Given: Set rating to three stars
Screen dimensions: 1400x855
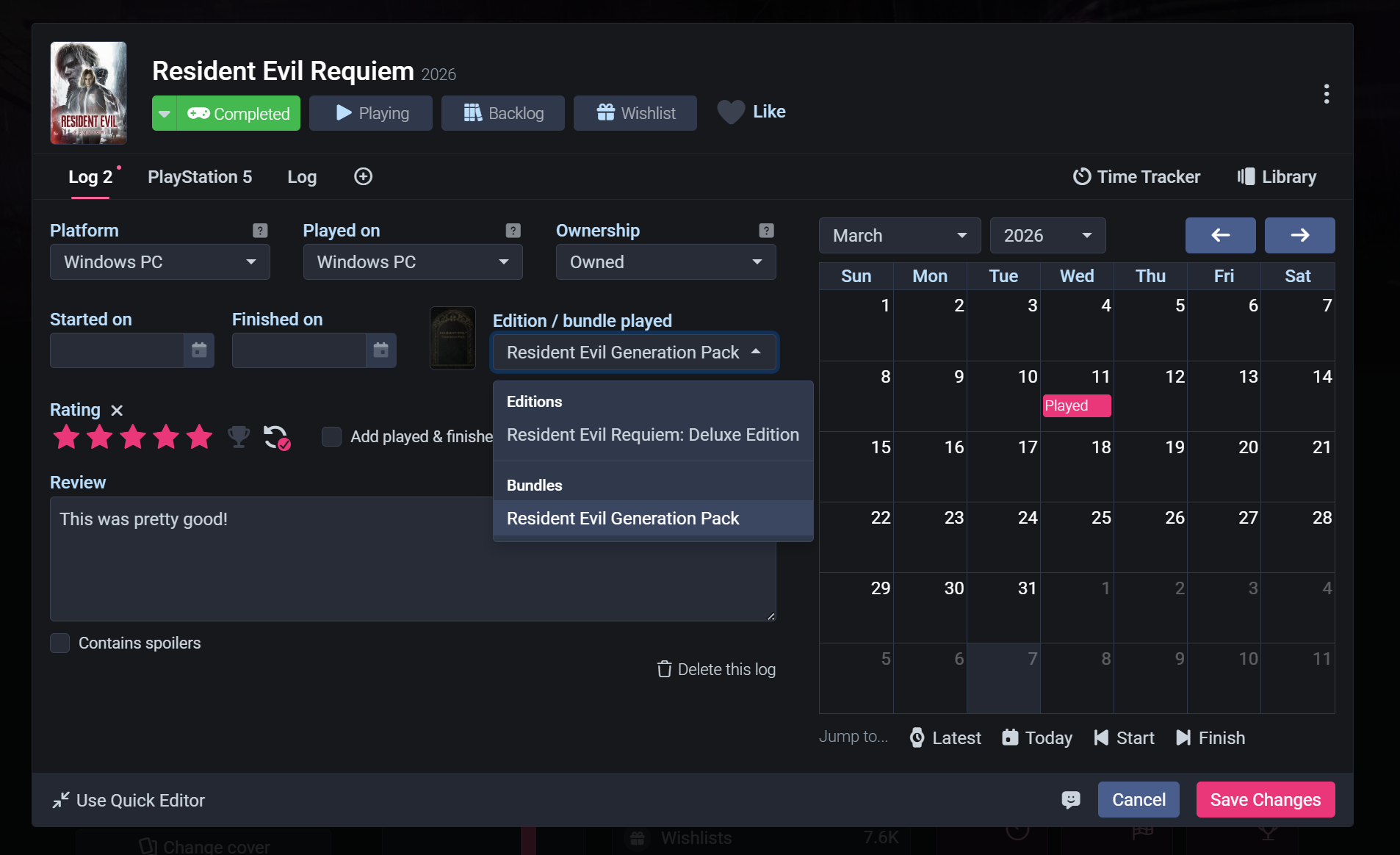Looking at the screenshot, I should 133,436.
